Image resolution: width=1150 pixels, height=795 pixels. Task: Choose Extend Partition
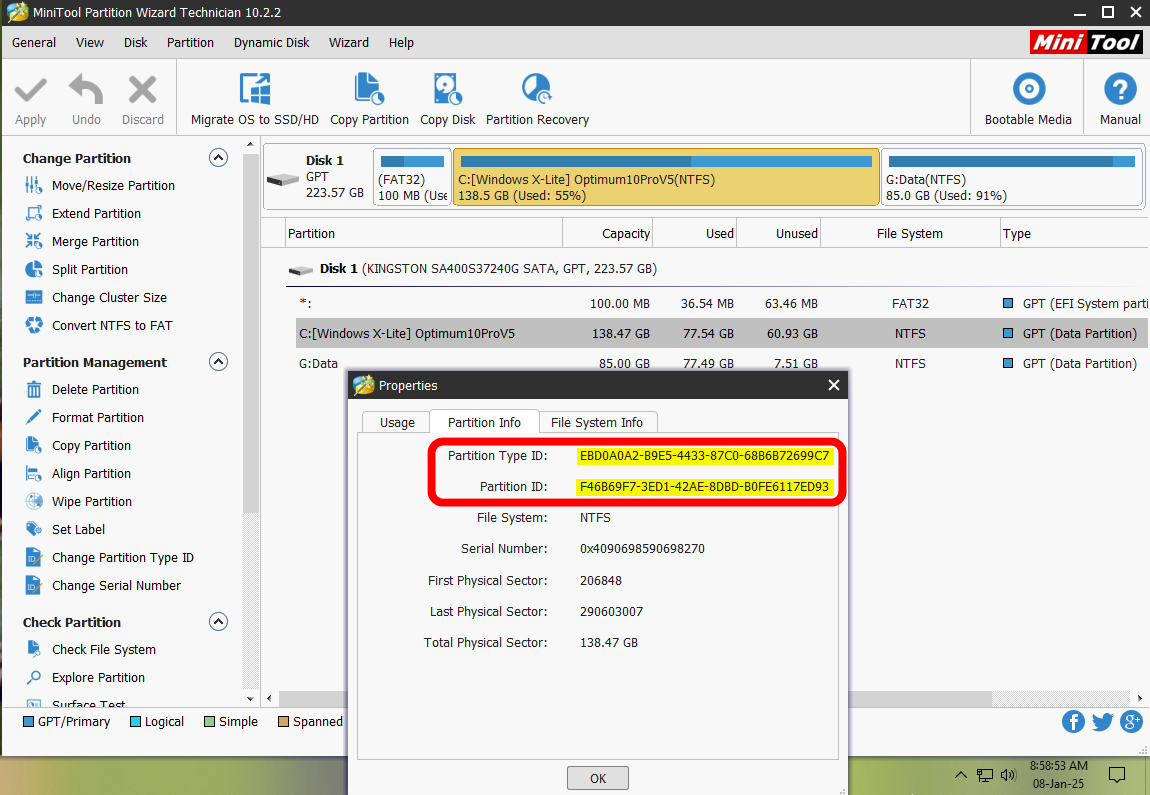click(x=96, y=213)
